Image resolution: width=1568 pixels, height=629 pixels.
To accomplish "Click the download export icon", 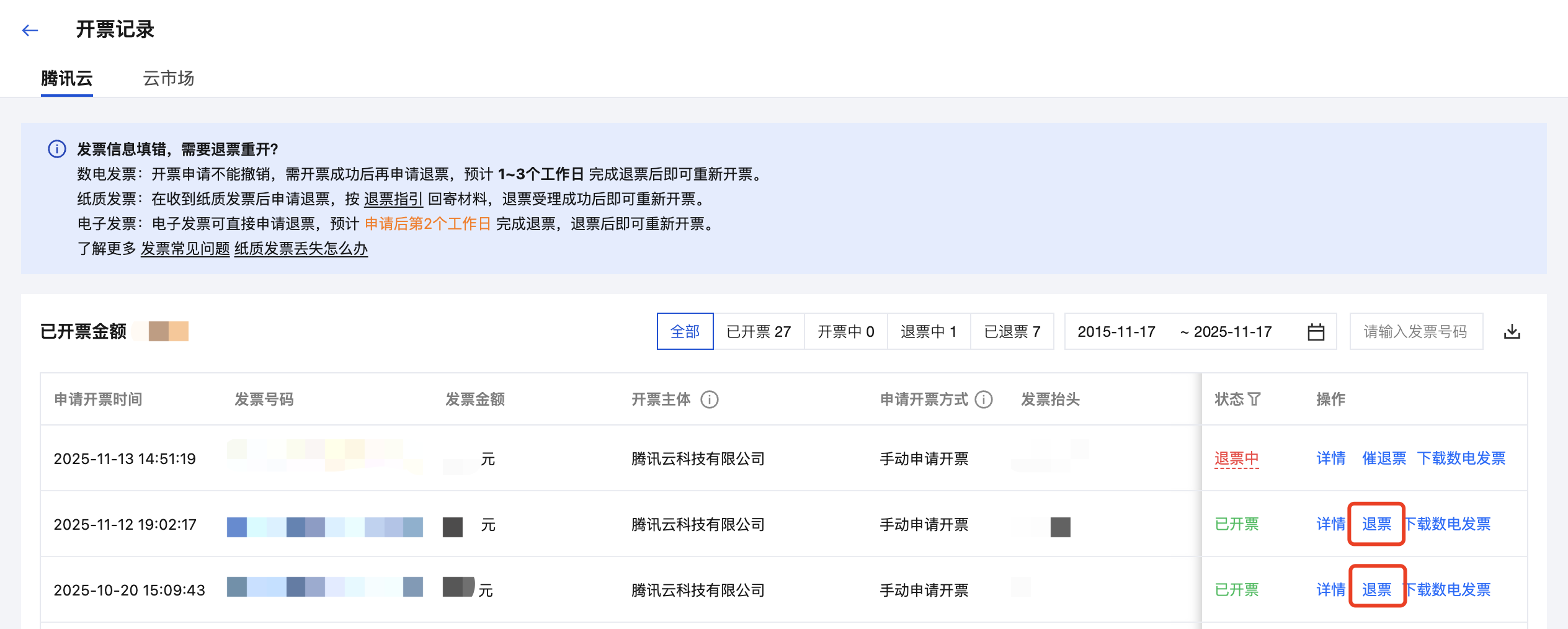I will pos(1512,332).
